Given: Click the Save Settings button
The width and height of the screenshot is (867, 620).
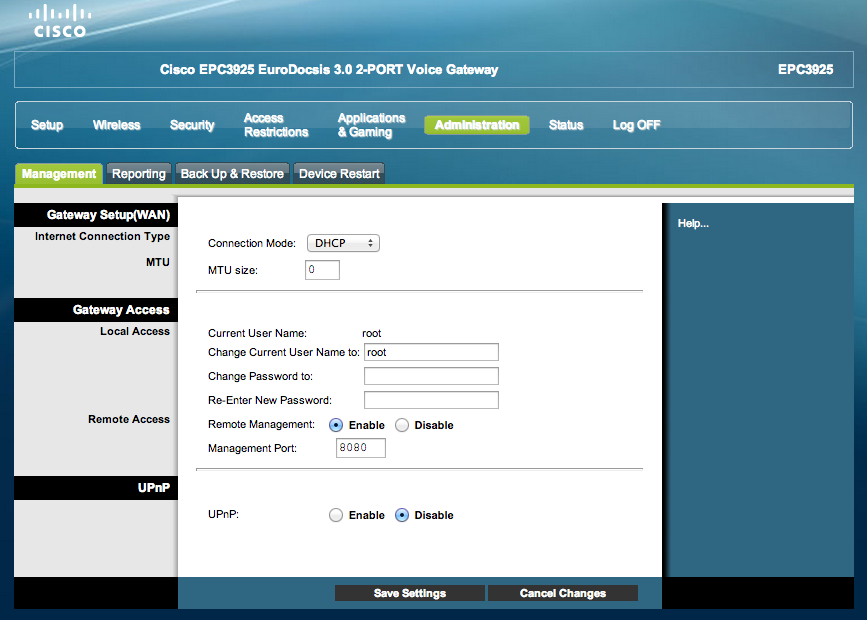Looking at the screenshot, I should [410, 593].
